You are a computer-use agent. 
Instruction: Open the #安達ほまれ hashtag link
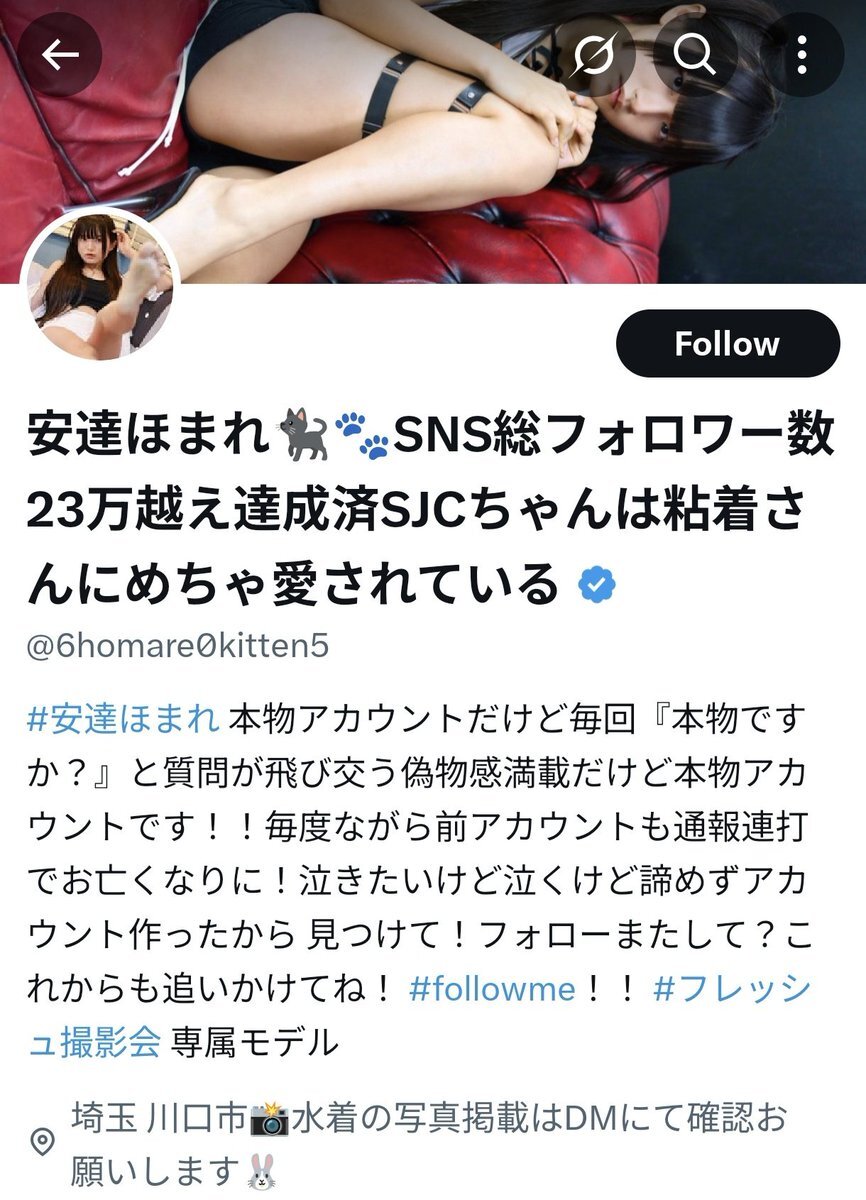(x=124, y=718)
